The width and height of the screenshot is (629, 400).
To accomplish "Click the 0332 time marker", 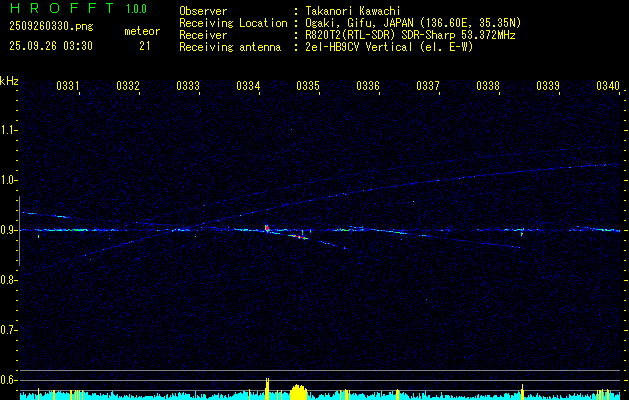I will [128, 85].
